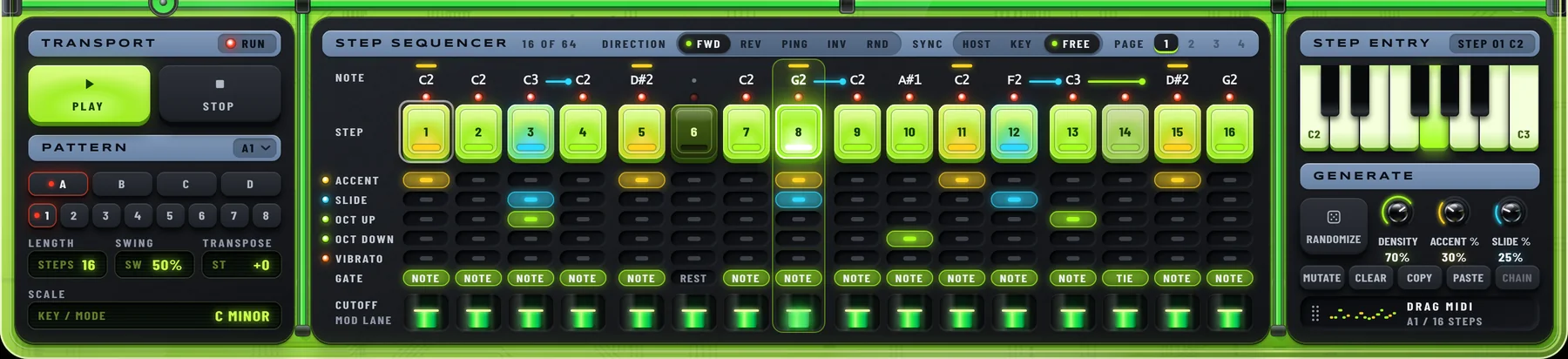
Task: Click the D#2 note label on step 5
Action: [x=642, y=79]
